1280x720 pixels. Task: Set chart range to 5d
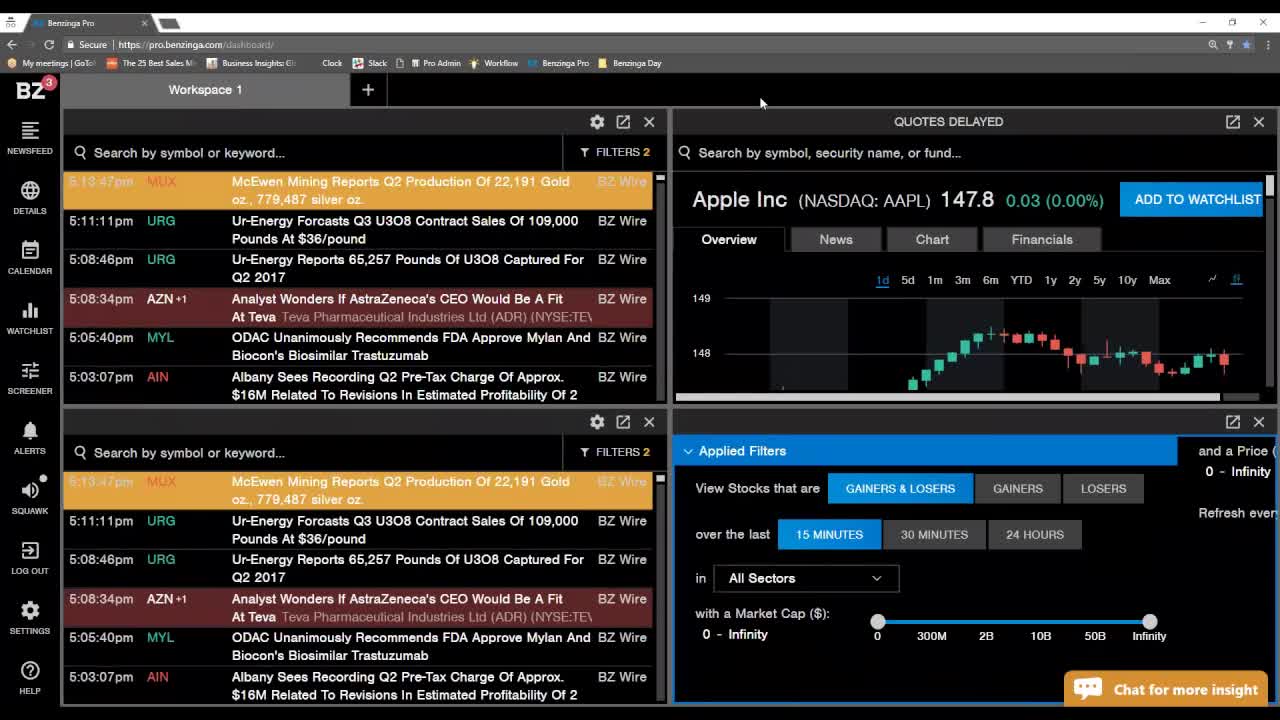(x=908, y=280)
